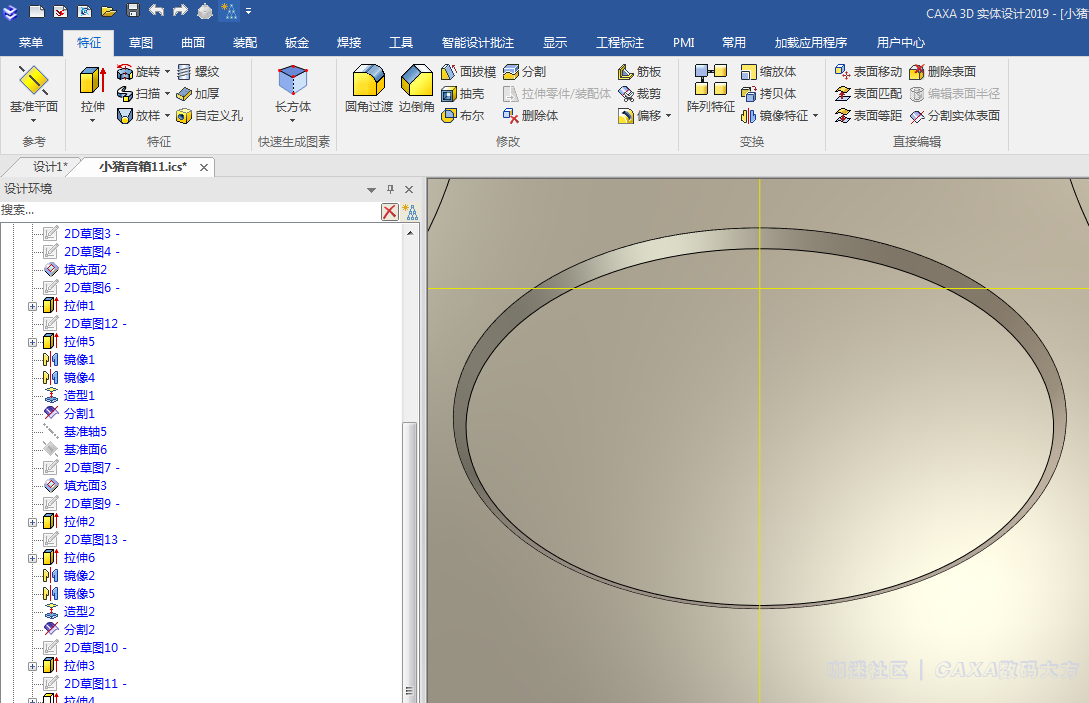Click the 搜索 search input field
Screen dimensions: 1089x703
(190, 210)
